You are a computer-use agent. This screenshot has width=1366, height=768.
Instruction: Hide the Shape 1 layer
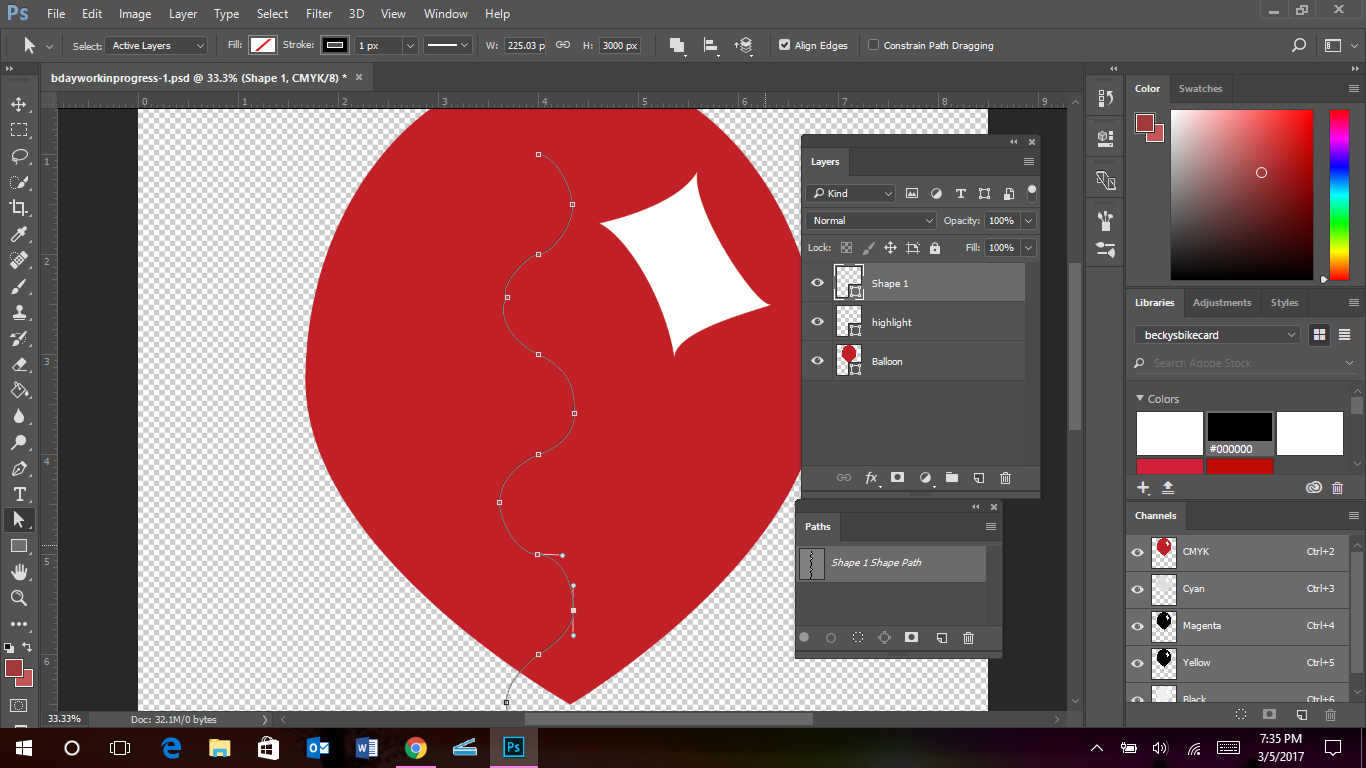(817, 283)
